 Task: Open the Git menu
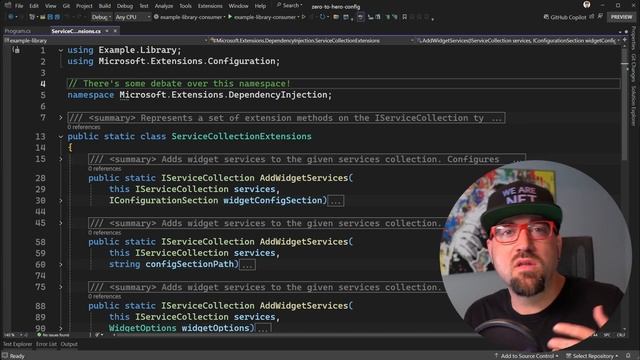tap(66, 6)
